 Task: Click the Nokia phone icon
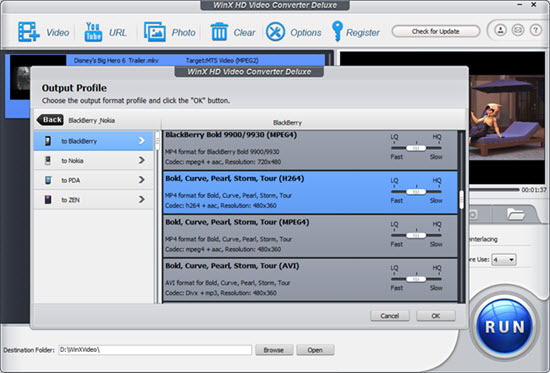pos(48,161)
